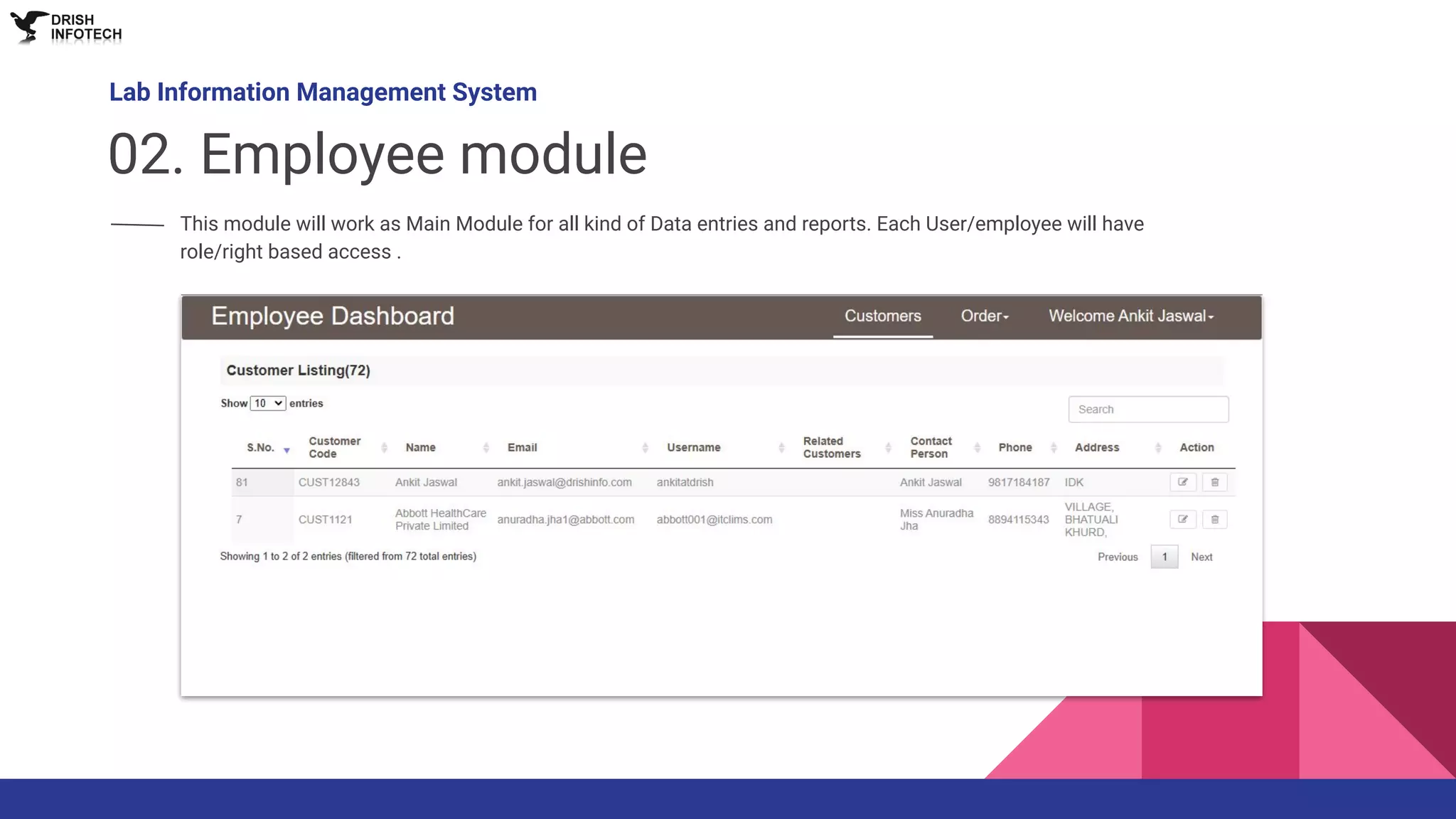Select page 1 in pagination
Viewport: 1456px width, 819px height.
[x=1165, y=557]
